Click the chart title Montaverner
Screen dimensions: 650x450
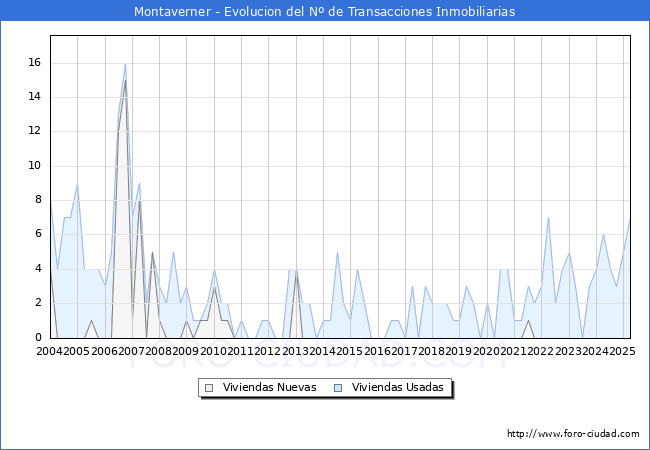[325, 11]
